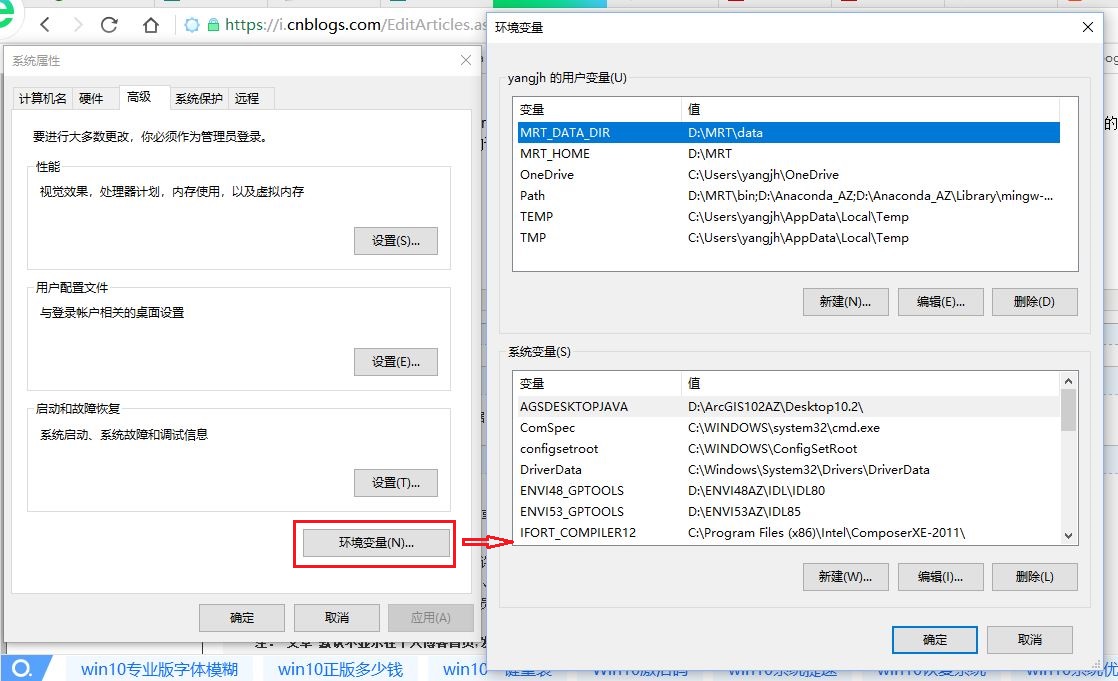Open the win10正版多少钱 link
1118x681 pixels.
coord(340,670)
